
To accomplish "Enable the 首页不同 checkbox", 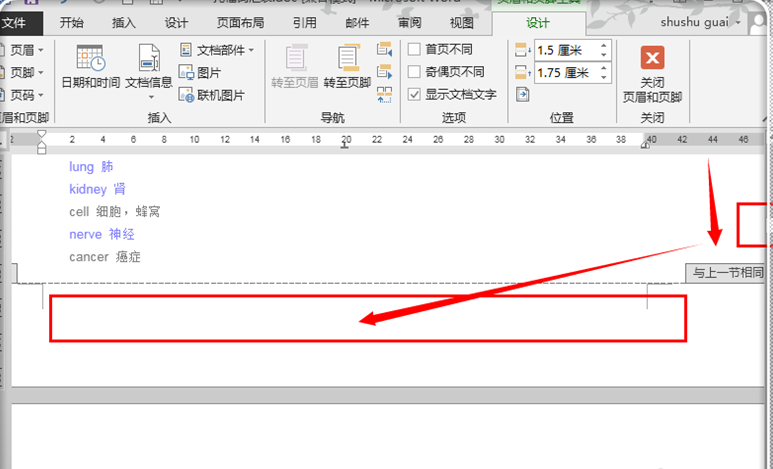I will [x=415, y=49].
